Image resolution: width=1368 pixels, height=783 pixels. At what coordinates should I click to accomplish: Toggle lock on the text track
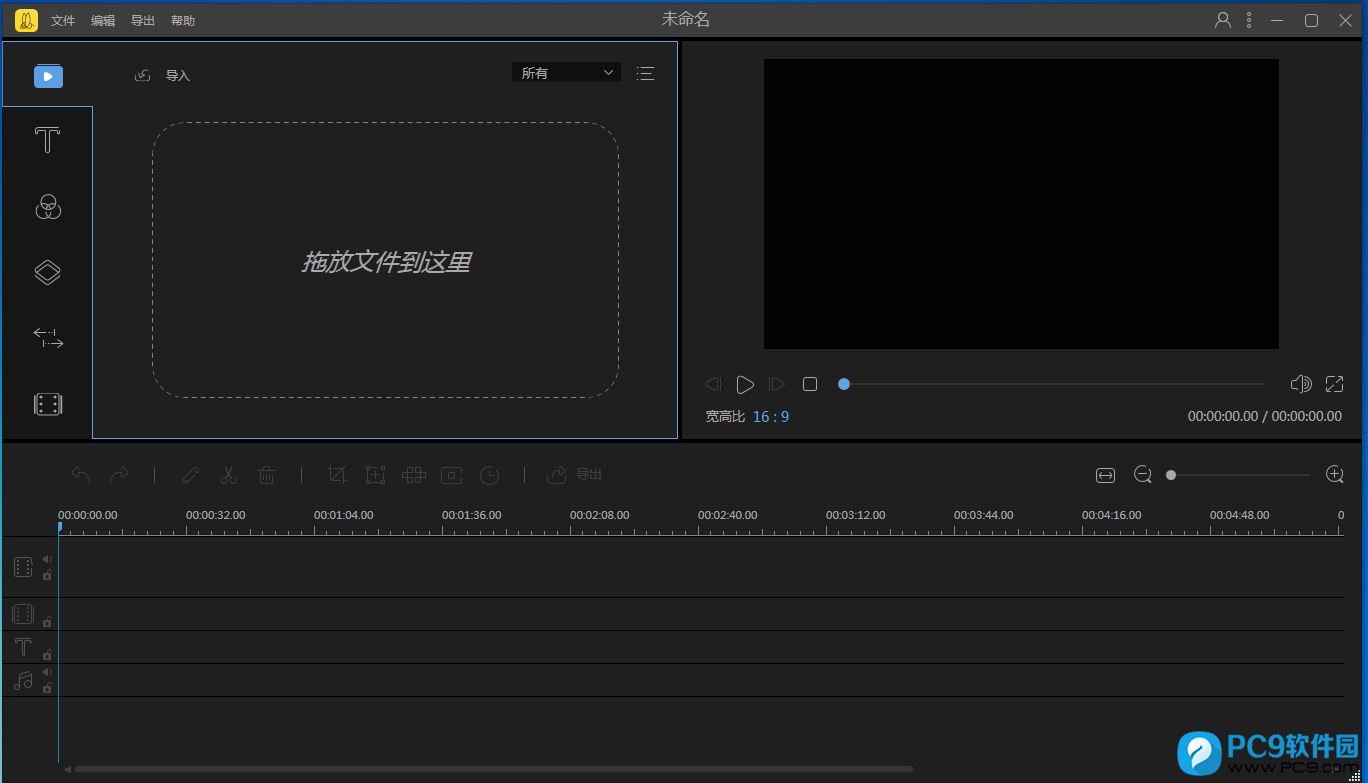(x=47, y=655)
